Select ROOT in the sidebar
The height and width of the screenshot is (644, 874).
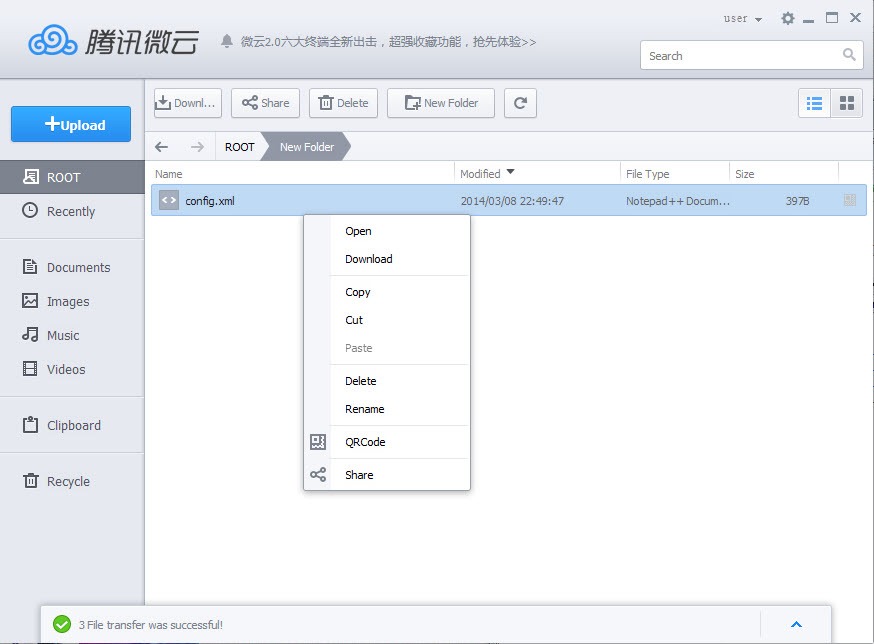coord(72,177)
